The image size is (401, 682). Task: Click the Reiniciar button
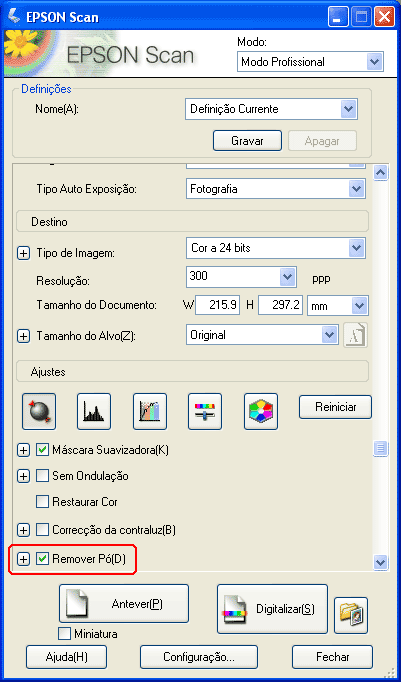click(335, 407)
